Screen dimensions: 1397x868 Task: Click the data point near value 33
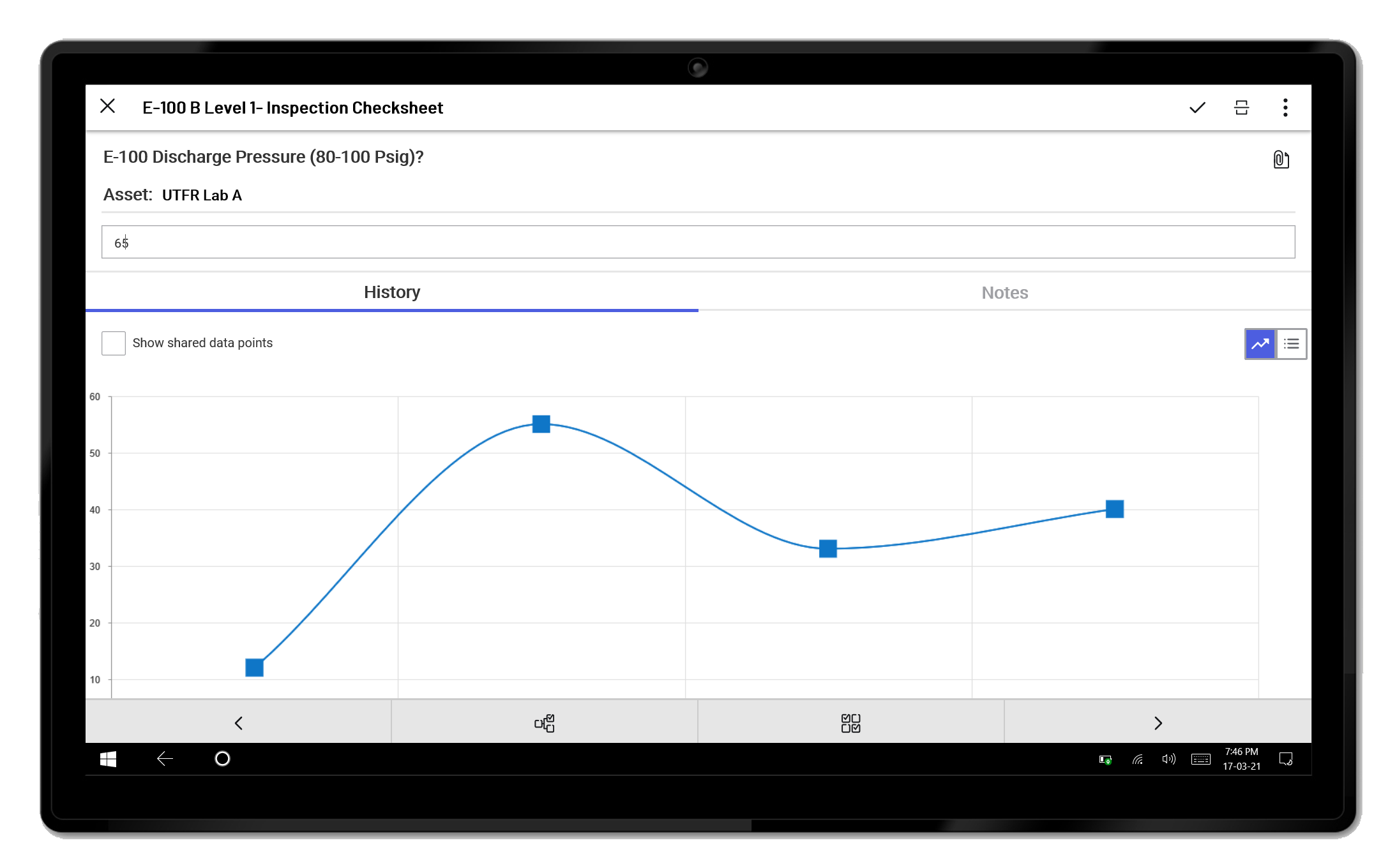pos(828,548)
